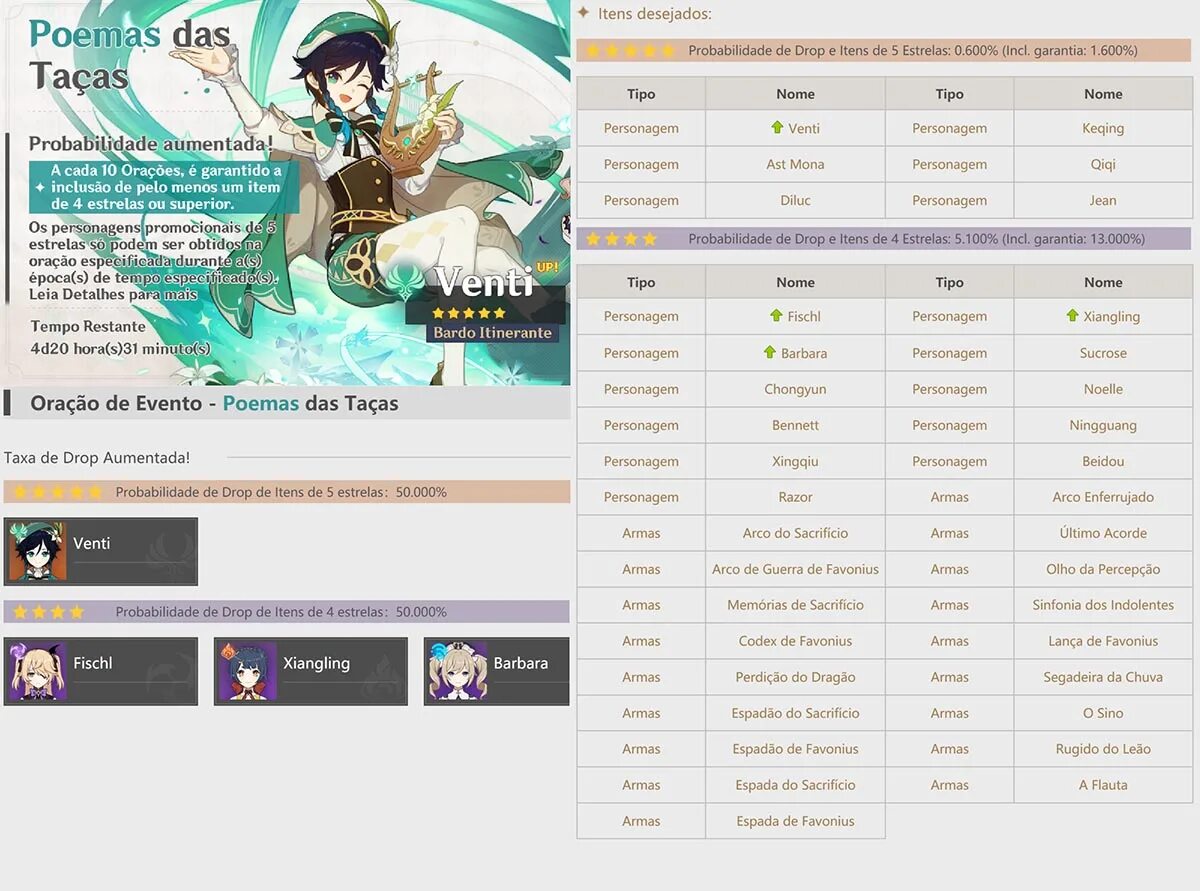Viewport: 1200px width, 891px height.
Task: Click the Memórias de Sacrifício cell
Action: coord(795,605)
